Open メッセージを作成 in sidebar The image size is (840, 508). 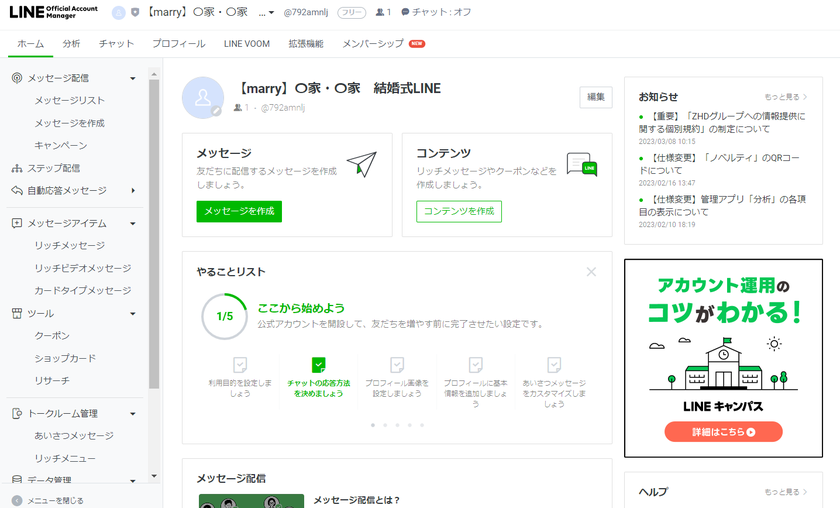(70, 123)
